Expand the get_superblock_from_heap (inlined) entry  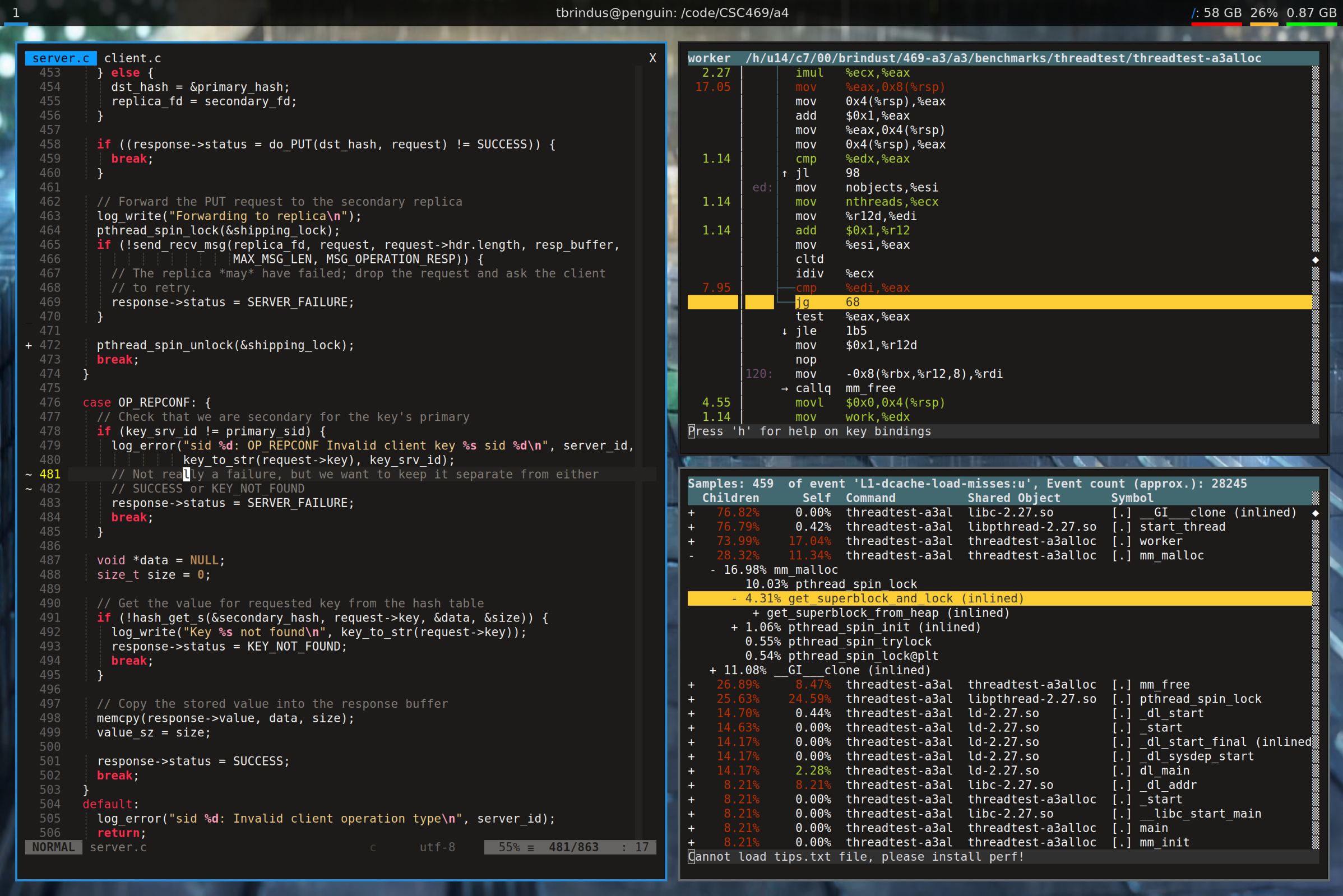756,613
